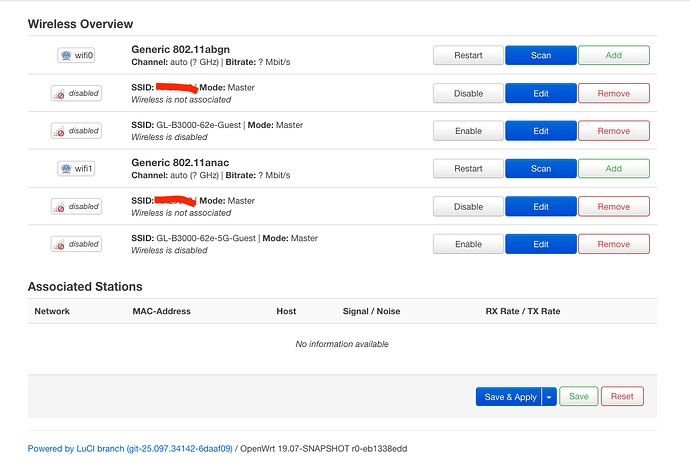The height and width of the screenshot is (476, 690).
Task: Edit the GL-B3000-62e-Guest network settings
Action: pos(540,131)
